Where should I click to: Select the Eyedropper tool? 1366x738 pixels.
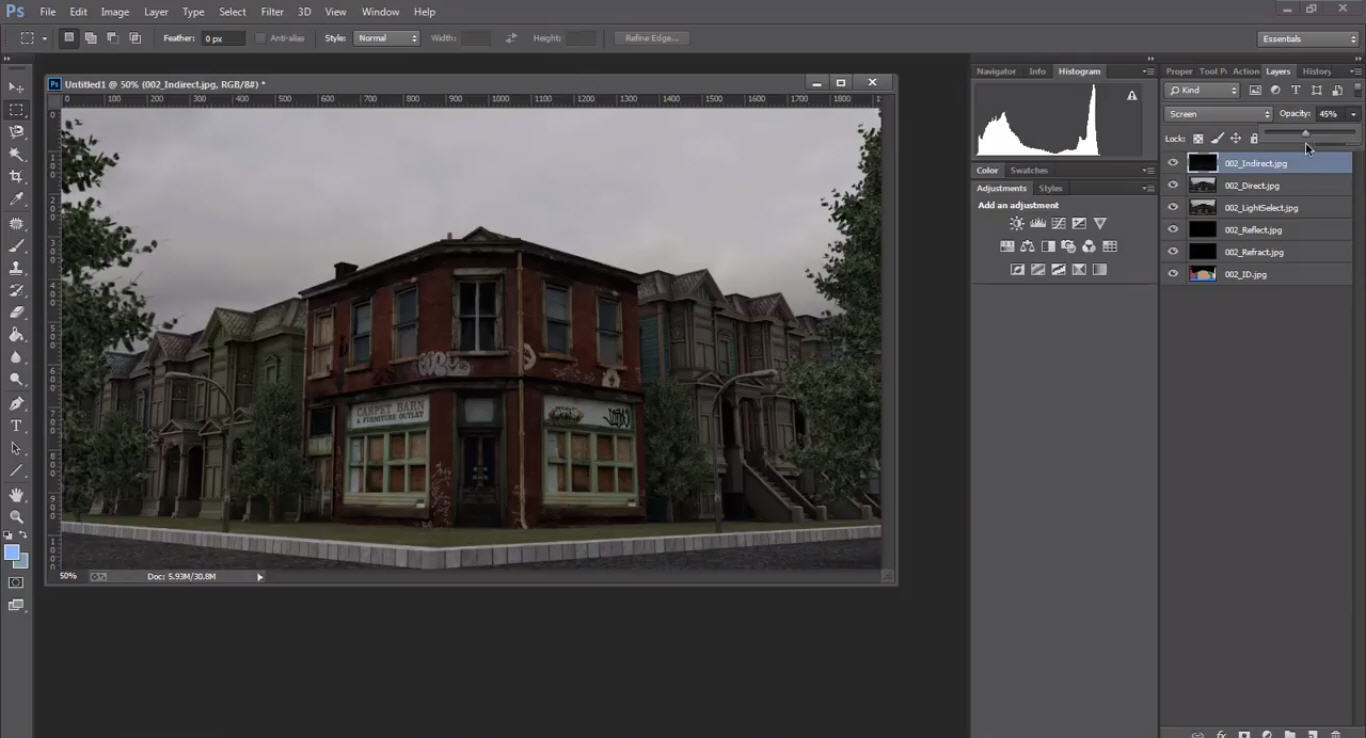(16, 200)
